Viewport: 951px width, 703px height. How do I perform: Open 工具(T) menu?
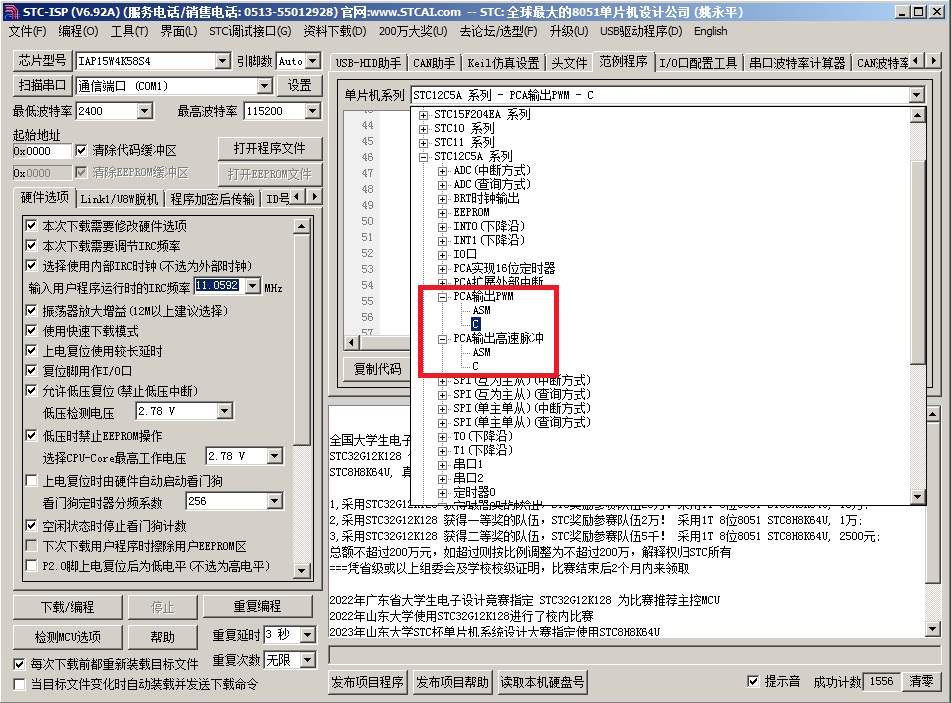pos(129,31)
